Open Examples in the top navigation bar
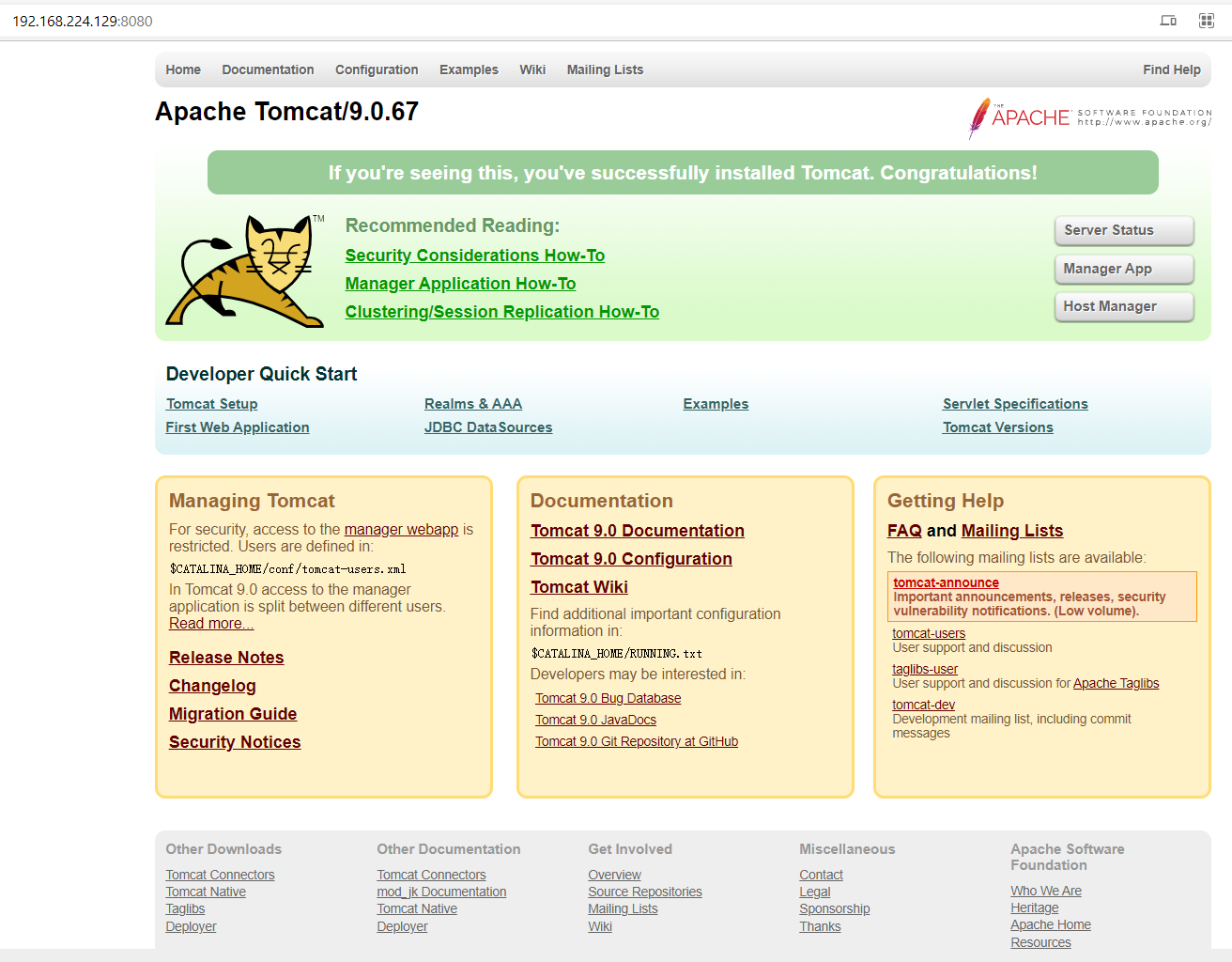Image resolution: width=1232 pixels, height=962 pixels. tap(469, 70)
